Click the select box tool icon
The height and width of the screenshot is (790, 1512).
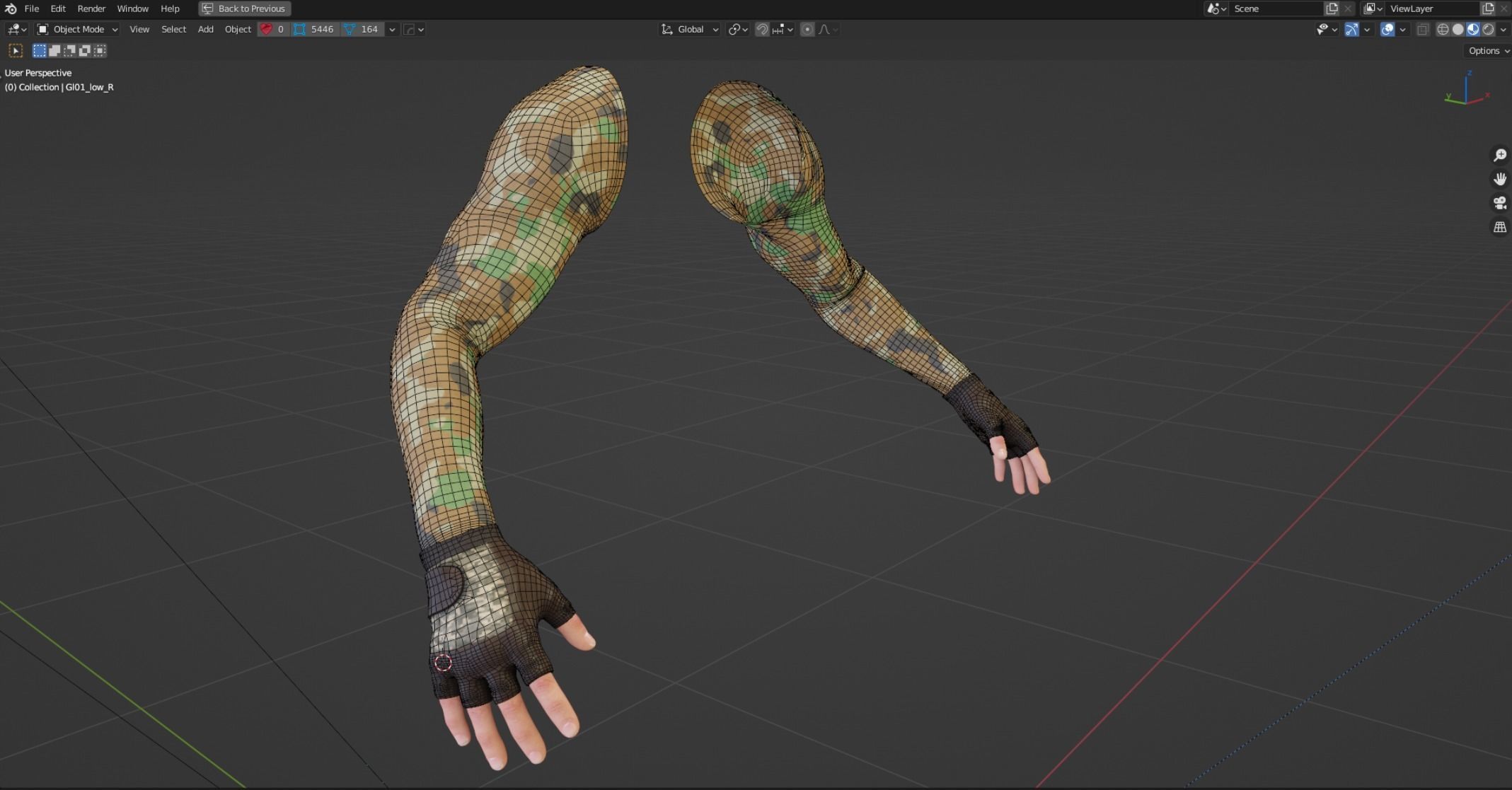16,50
